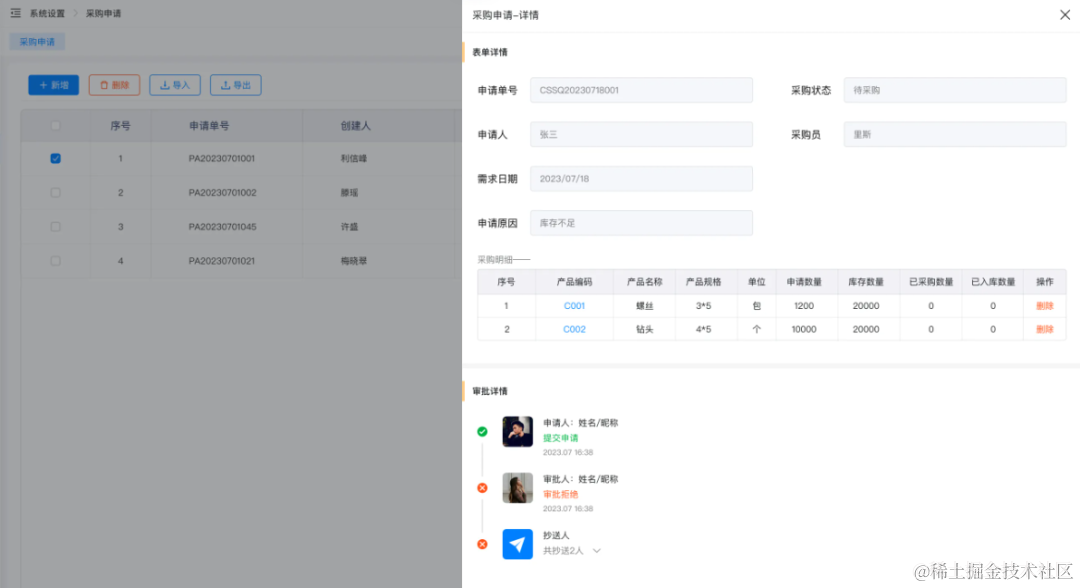Click the 创建人 column header
The image size is (1080, 588).
[355, 125]
